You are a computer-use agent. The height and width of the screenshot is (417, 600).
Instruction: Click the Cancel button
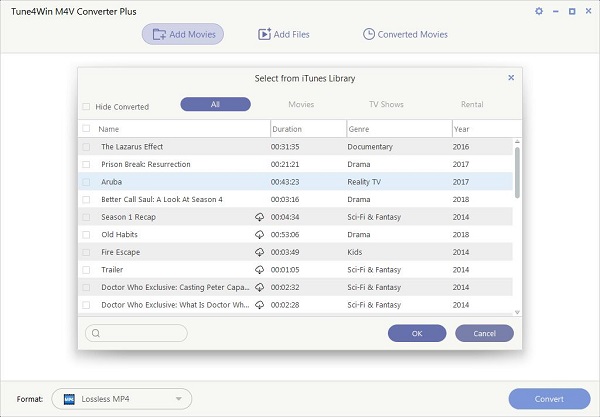click(x=484, y=333)
